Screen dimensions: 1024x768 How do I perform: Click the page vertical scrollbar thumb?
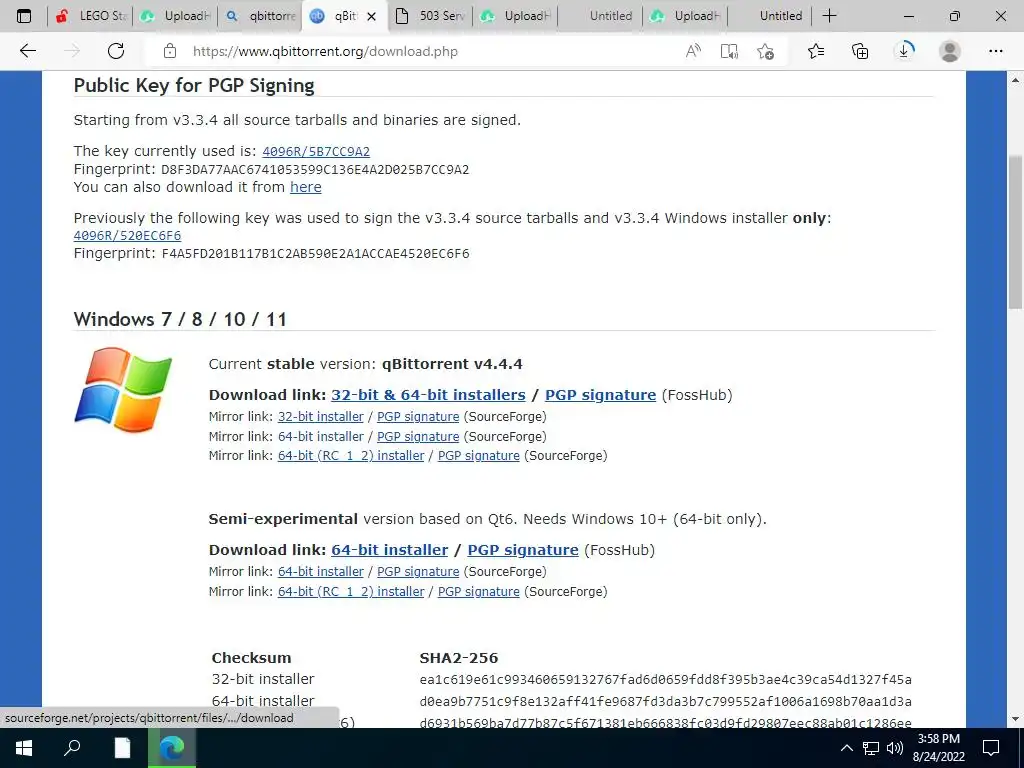click(1015, 232)
